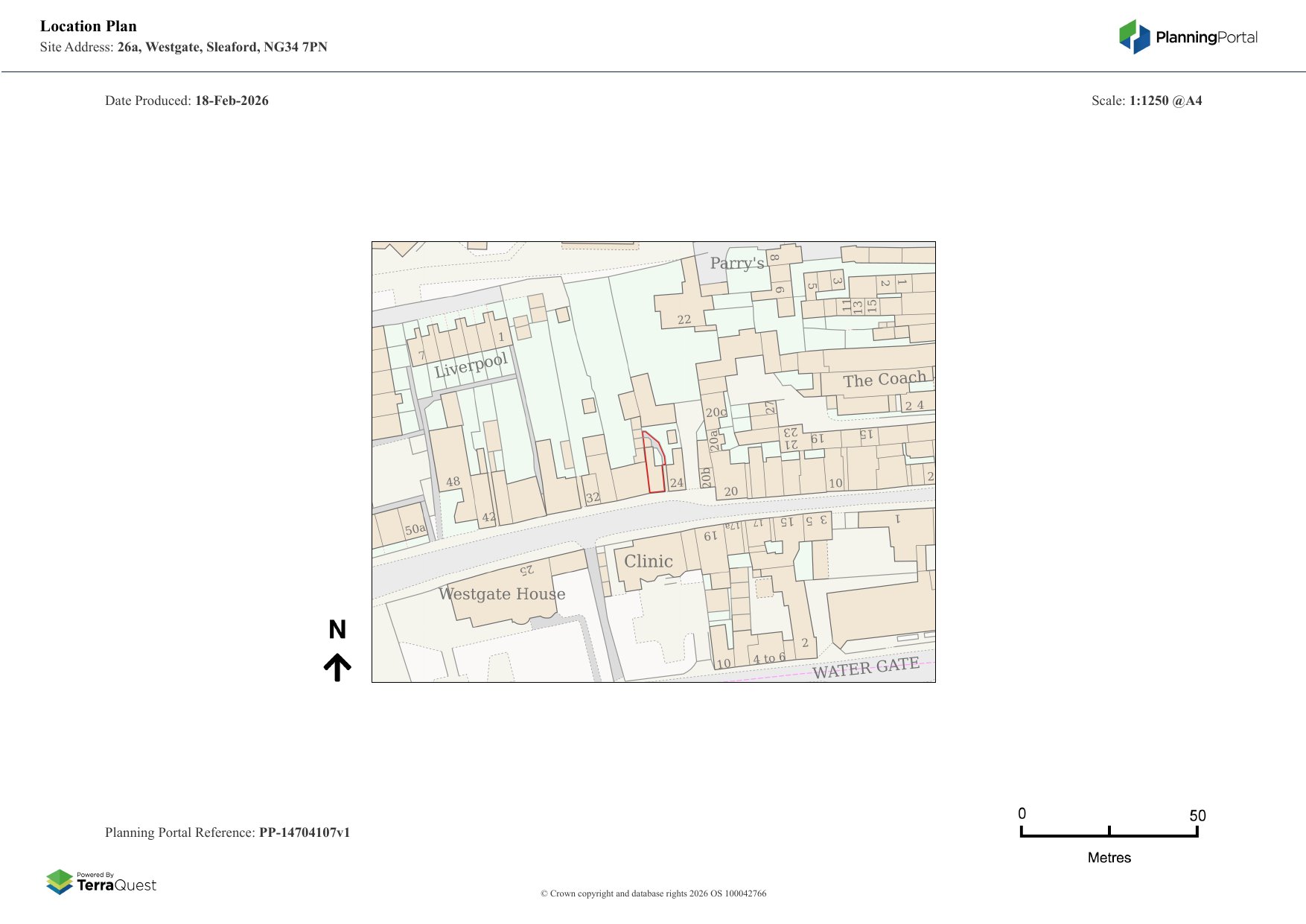Click the Parry's label on map

click(x=736, y=264)
